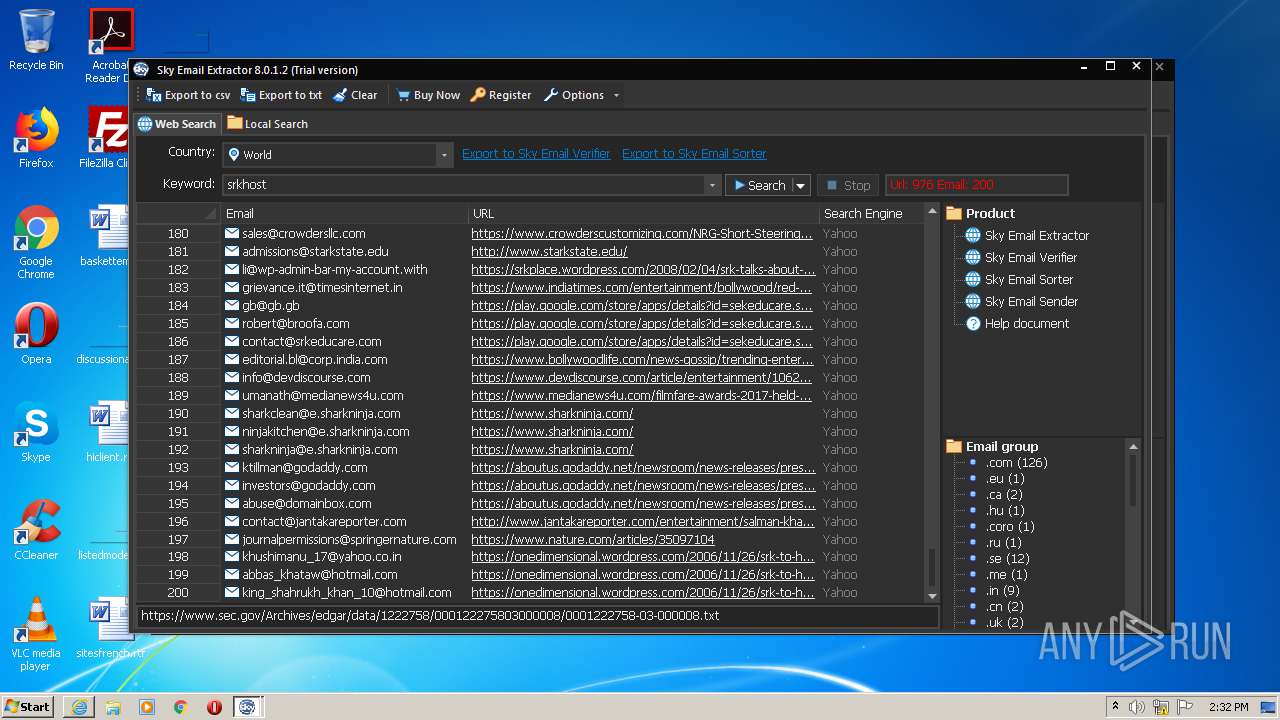Click the Keyword input field
Image resolution: width=1280 pixels, height=720 pixels.
pos(464,185)
